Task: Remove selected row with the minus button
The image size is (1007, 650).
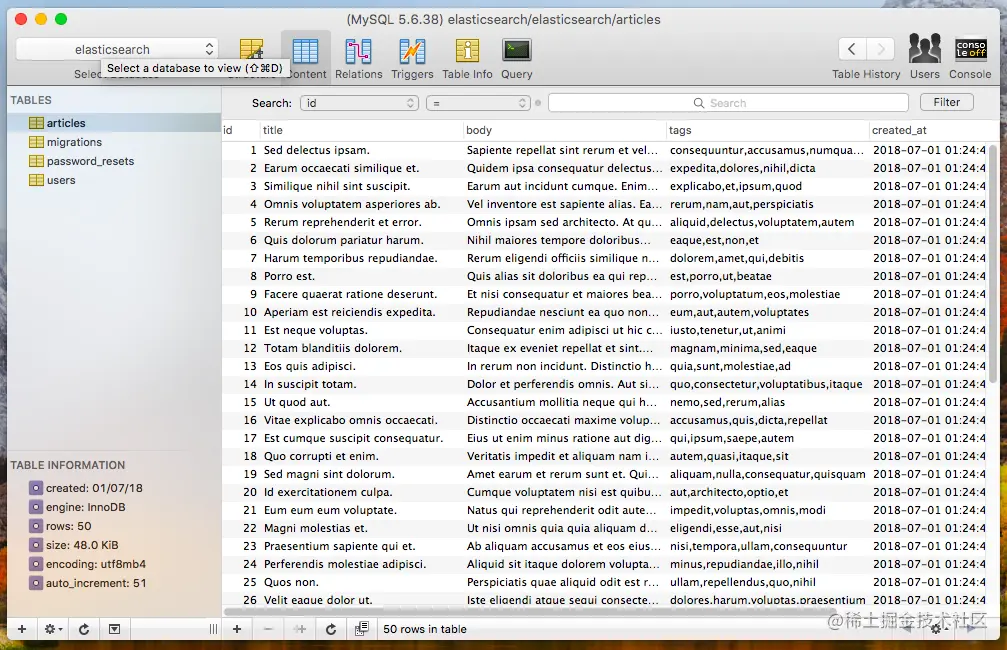Action: 268,629
